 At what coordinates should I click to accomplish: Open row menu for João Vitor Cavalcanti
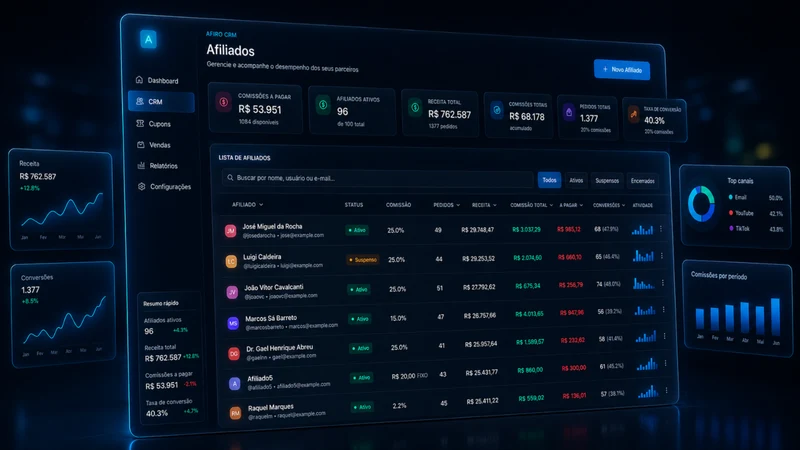(663, 283)
